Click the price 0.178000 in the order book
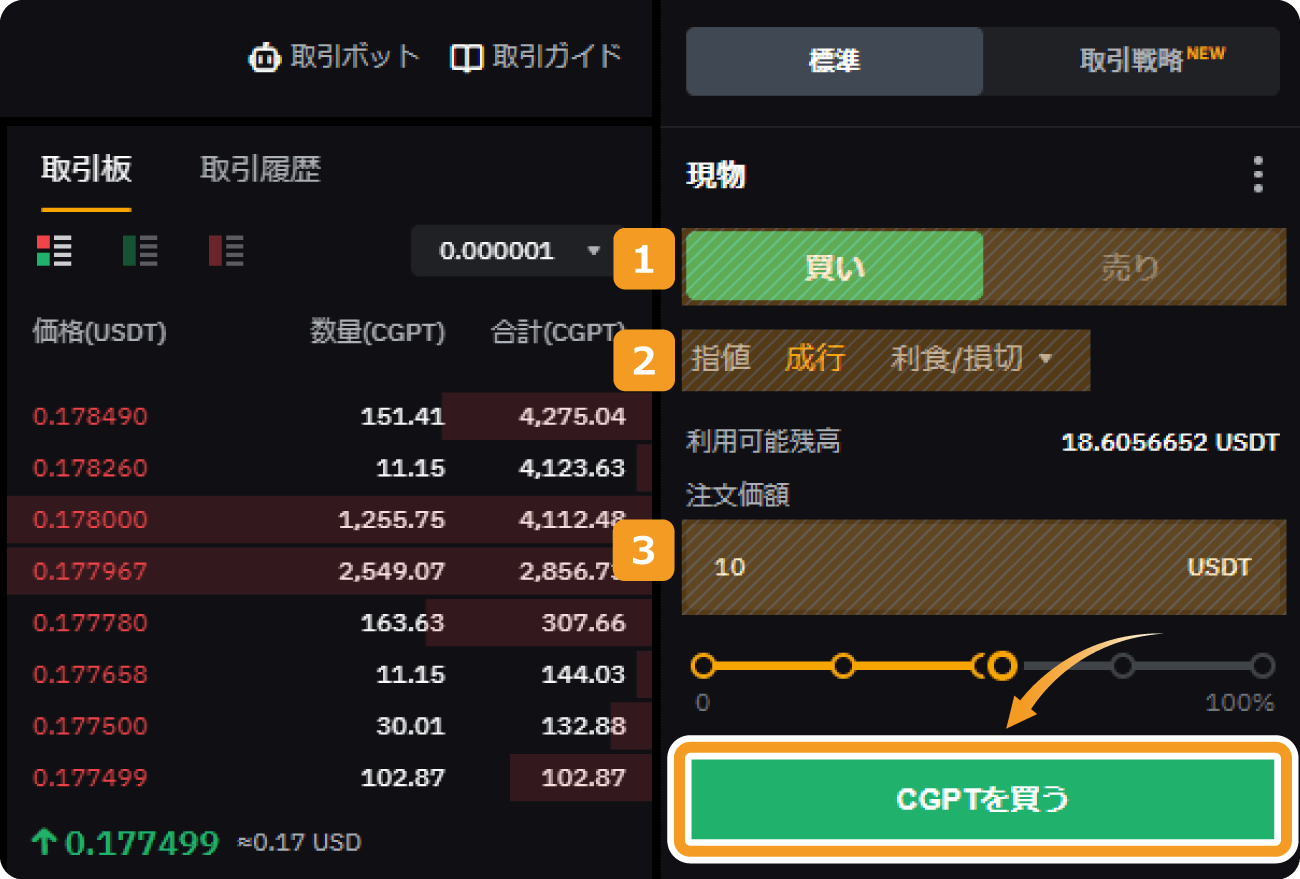 pos(90,520)
